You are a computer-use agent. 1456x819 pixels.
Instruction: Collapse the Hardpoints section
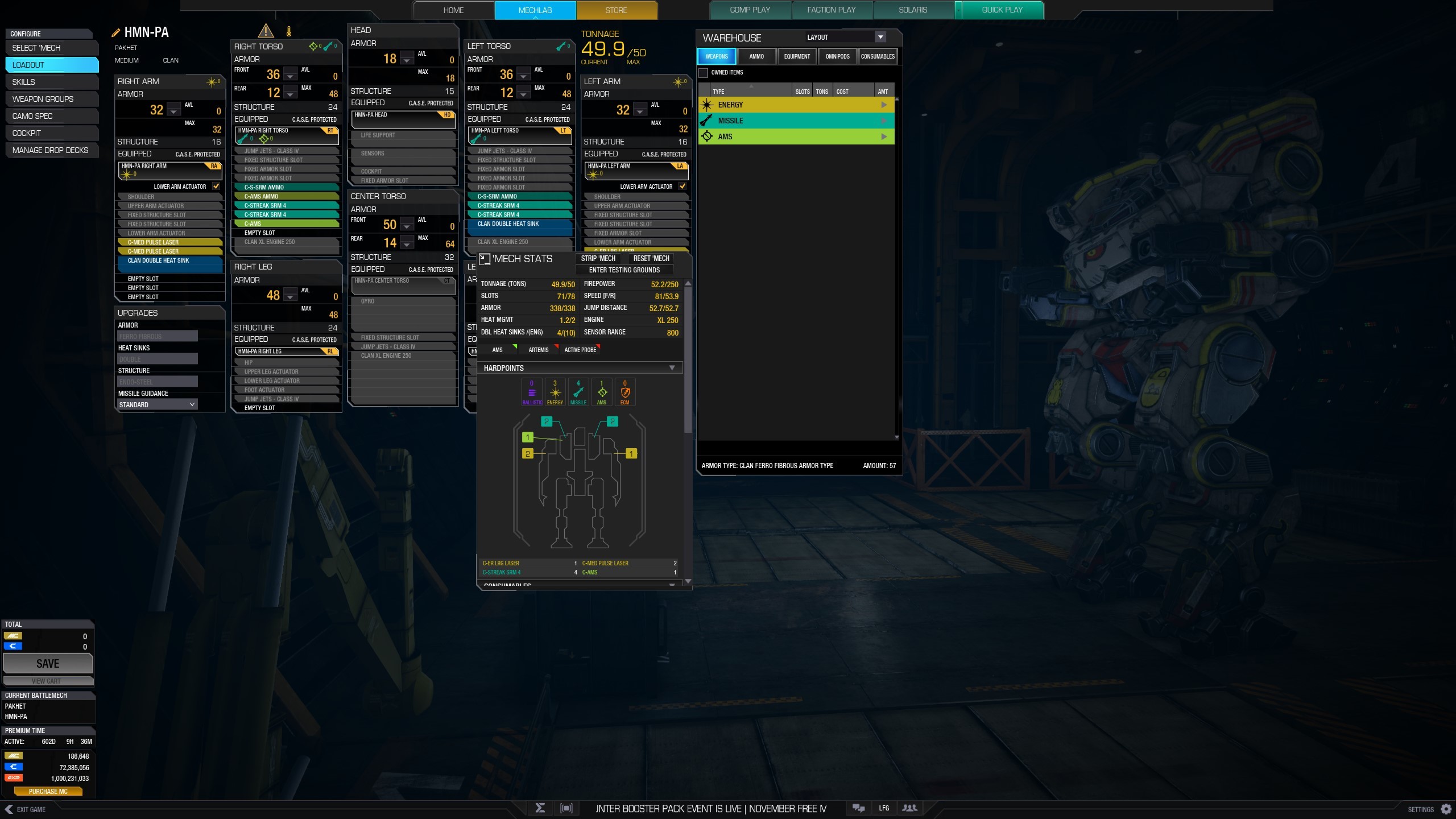point(673,367)
